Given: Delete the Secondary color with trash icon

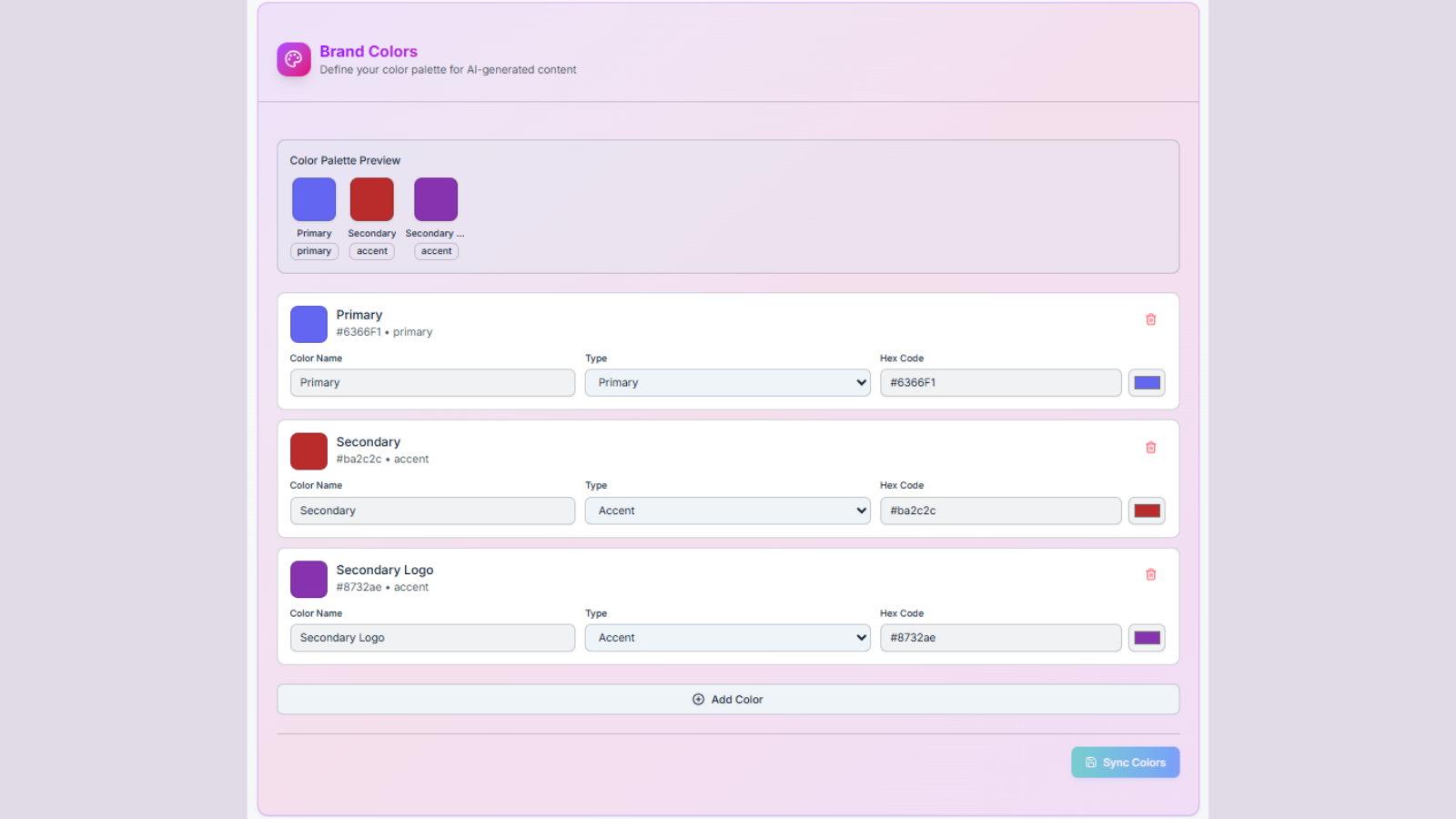Looking at the screenshot, I should 1150,448.
